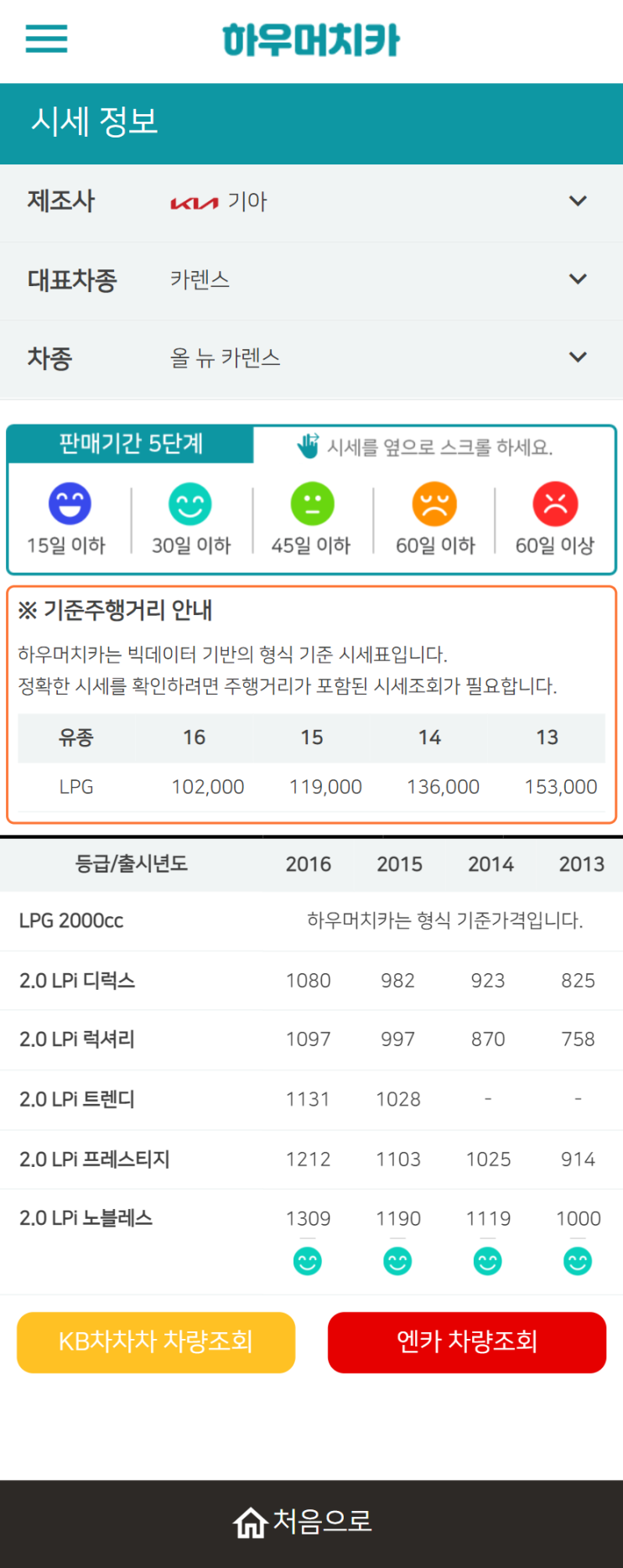Click price 923 for 디럭스 2014
The width and height of the screenshot is (623, 1568).
(488, 981)
